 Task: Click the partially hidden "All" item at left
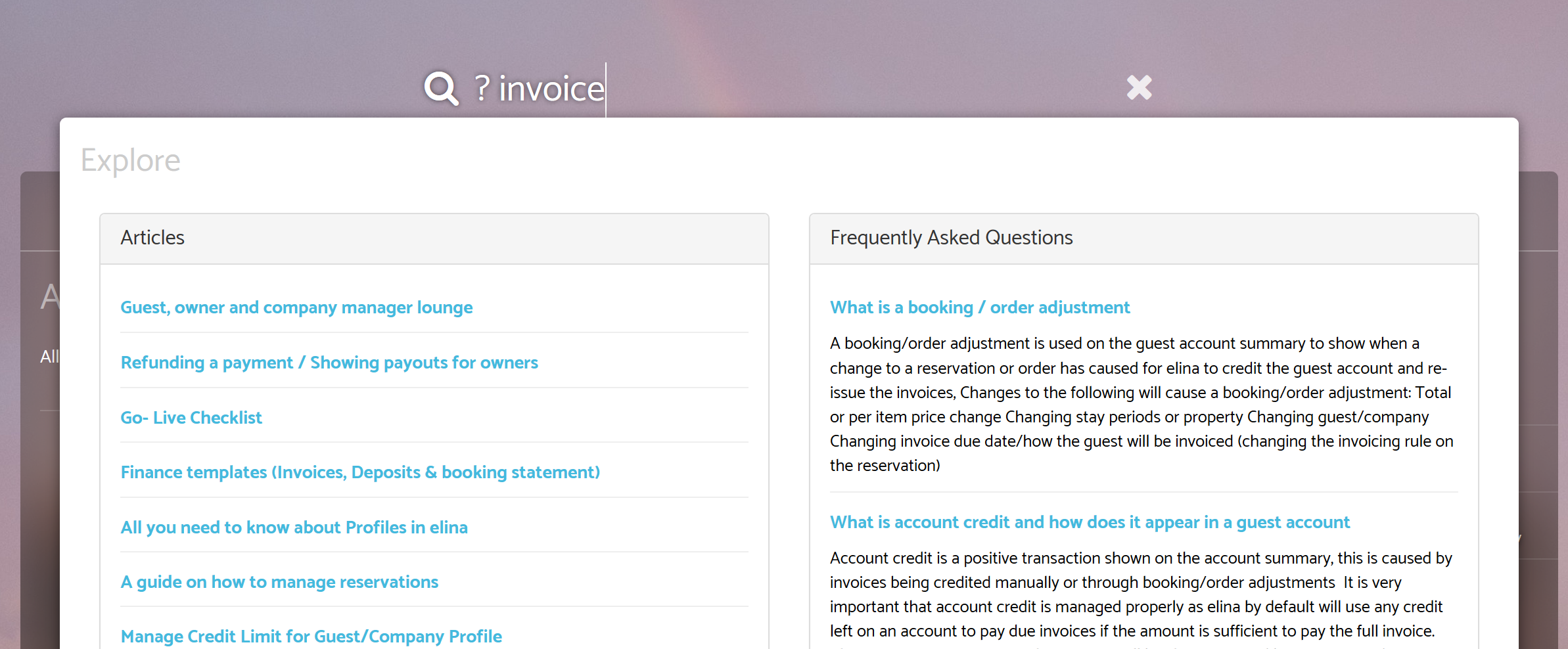[x=49, y=357]
